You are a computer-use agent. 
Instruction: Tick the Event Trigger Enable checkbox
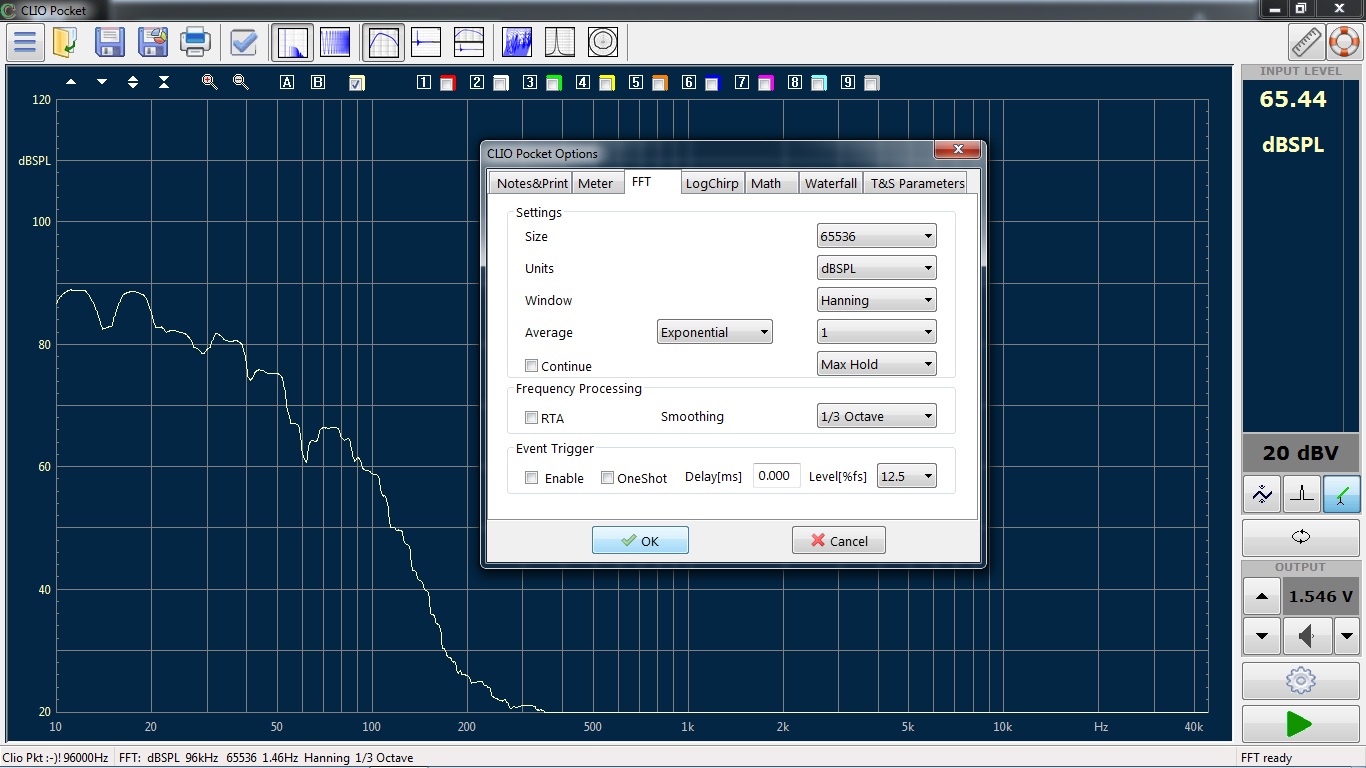(x=532, y=478)
